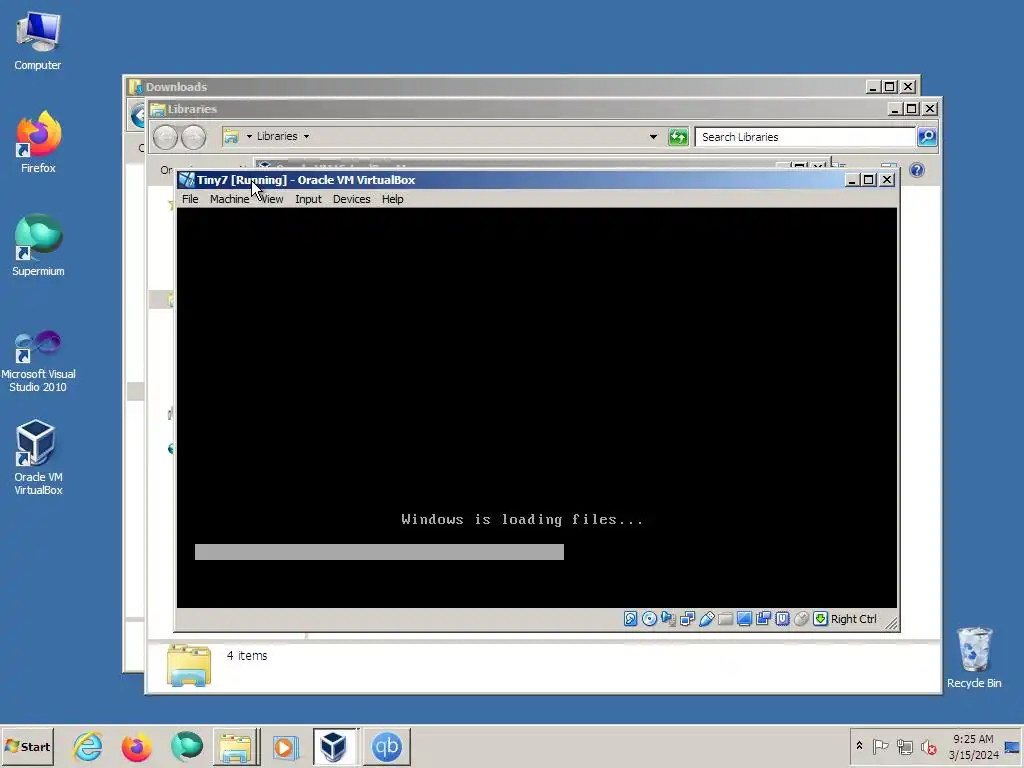Image resolution: width=1024 pixels, height=768 pixels.
Task: Click the network tray icon
Action: coord(904,746)
